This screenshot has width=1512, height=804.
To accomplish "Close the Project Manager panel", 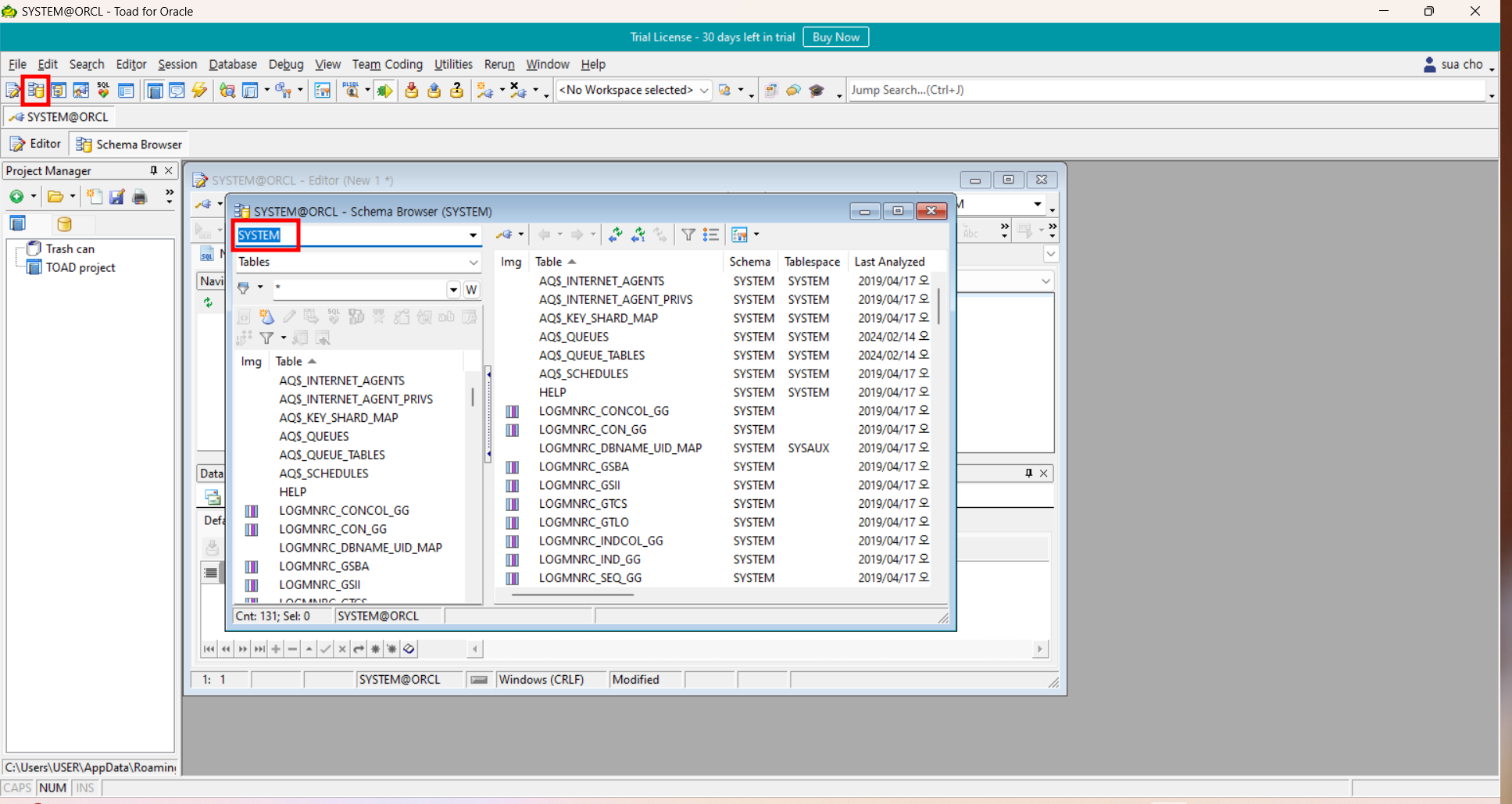I will (x=169, y=170).
